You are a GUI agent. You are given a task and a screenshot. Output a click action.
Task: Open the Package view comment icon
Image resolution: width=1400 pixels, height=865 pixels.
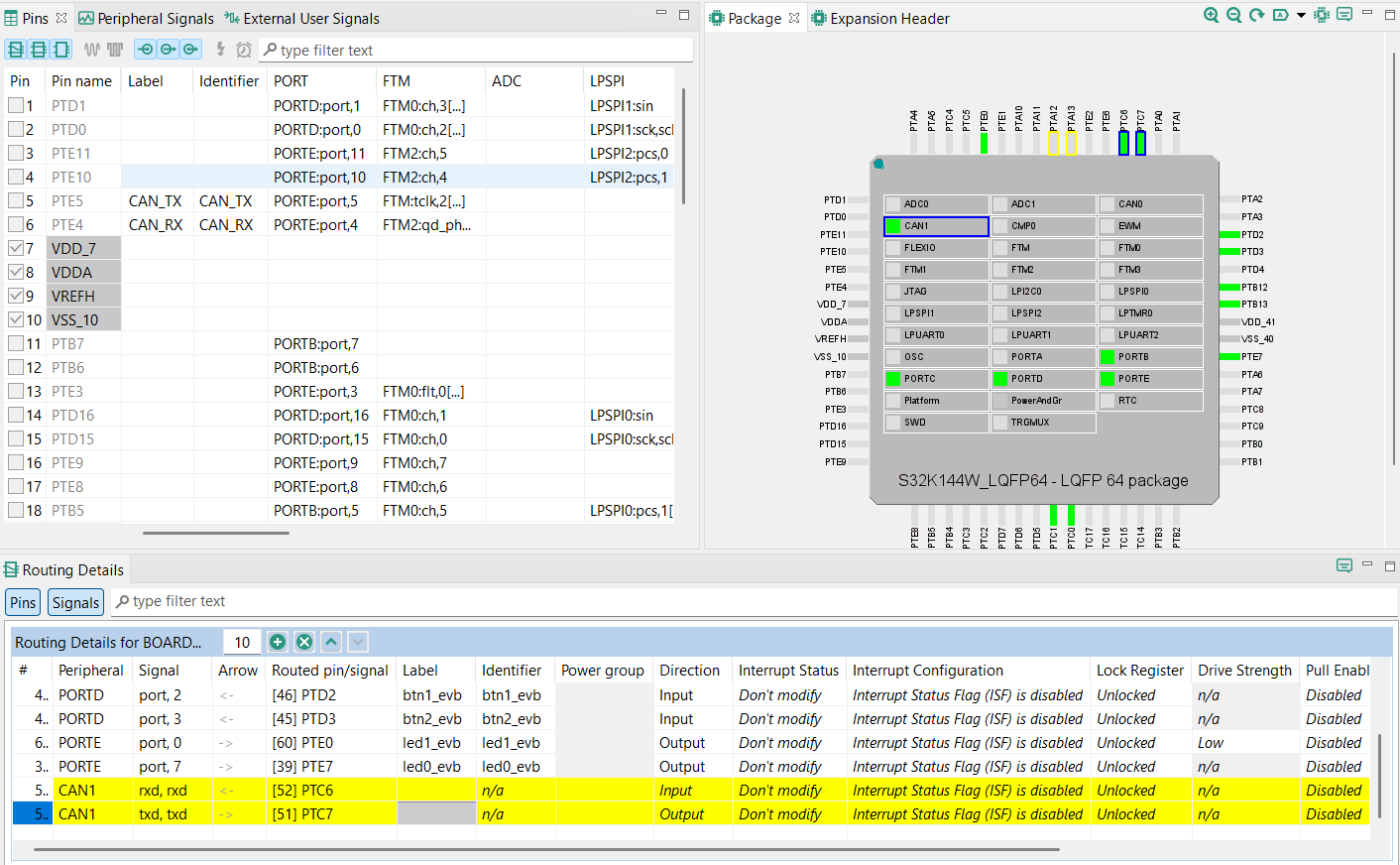tap(1344, 15)
